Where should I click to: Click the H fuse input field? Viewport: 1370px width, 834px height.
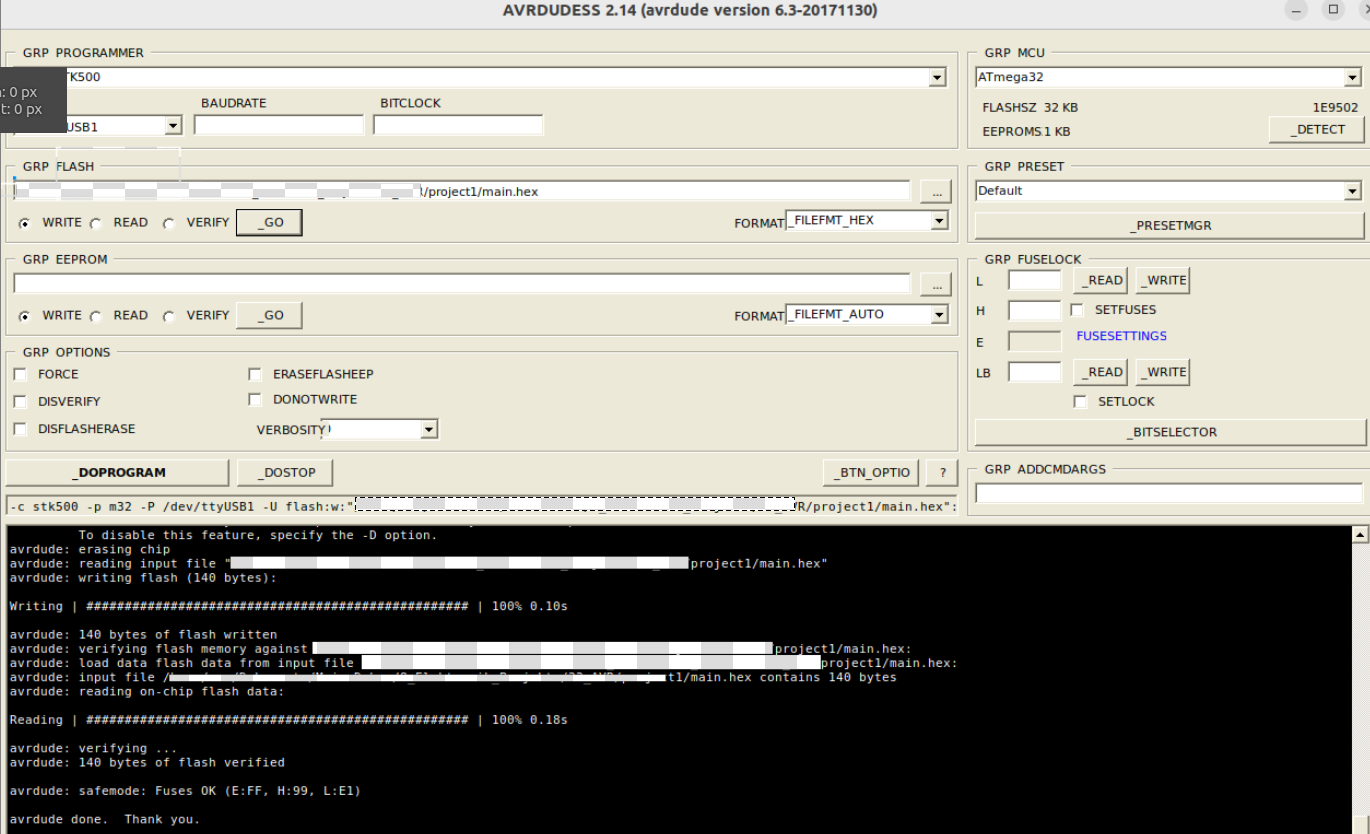(1034, 310)
